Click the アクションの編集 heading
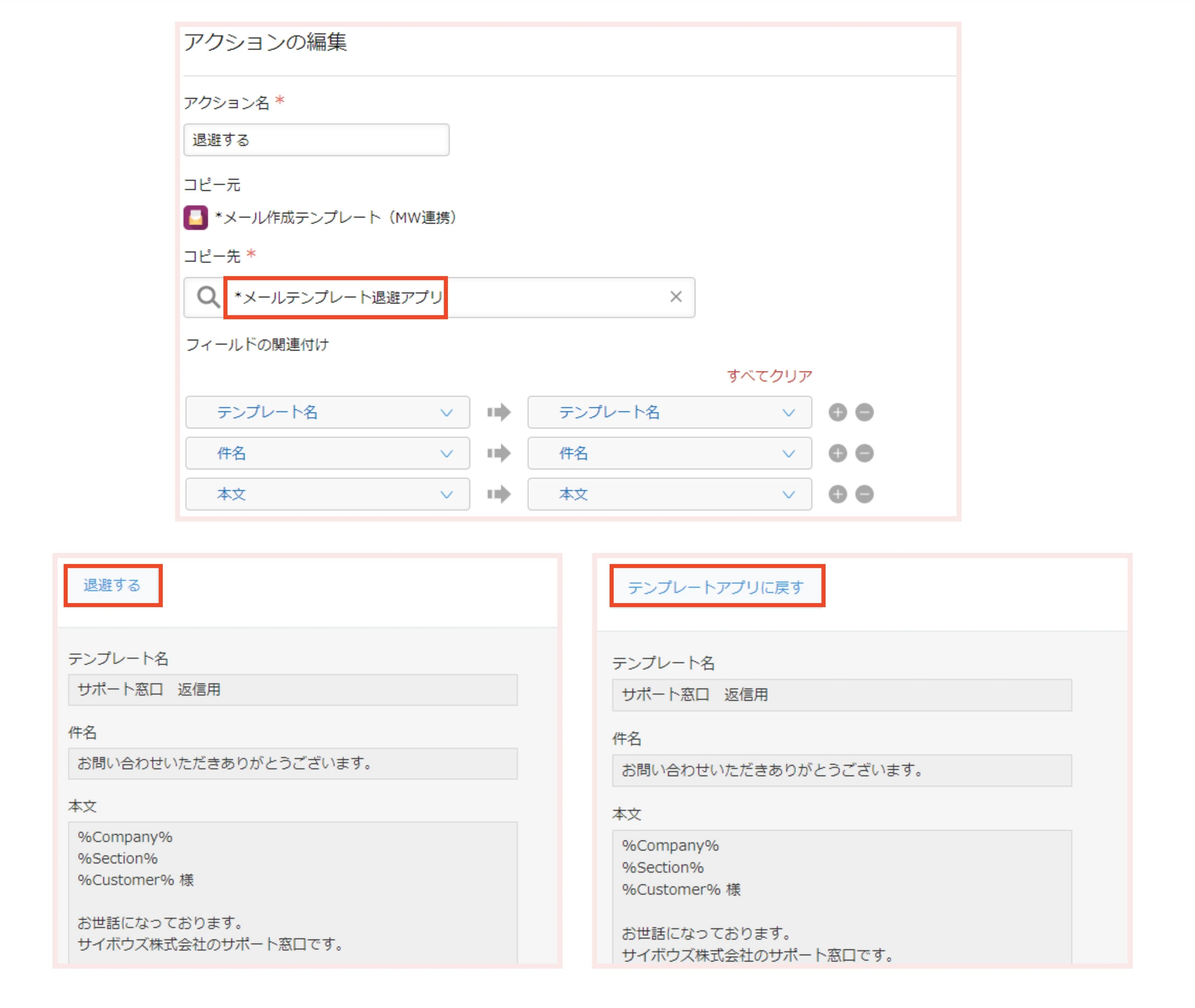This screenshot has height=1008, width=1195. [x=265, y=42]
